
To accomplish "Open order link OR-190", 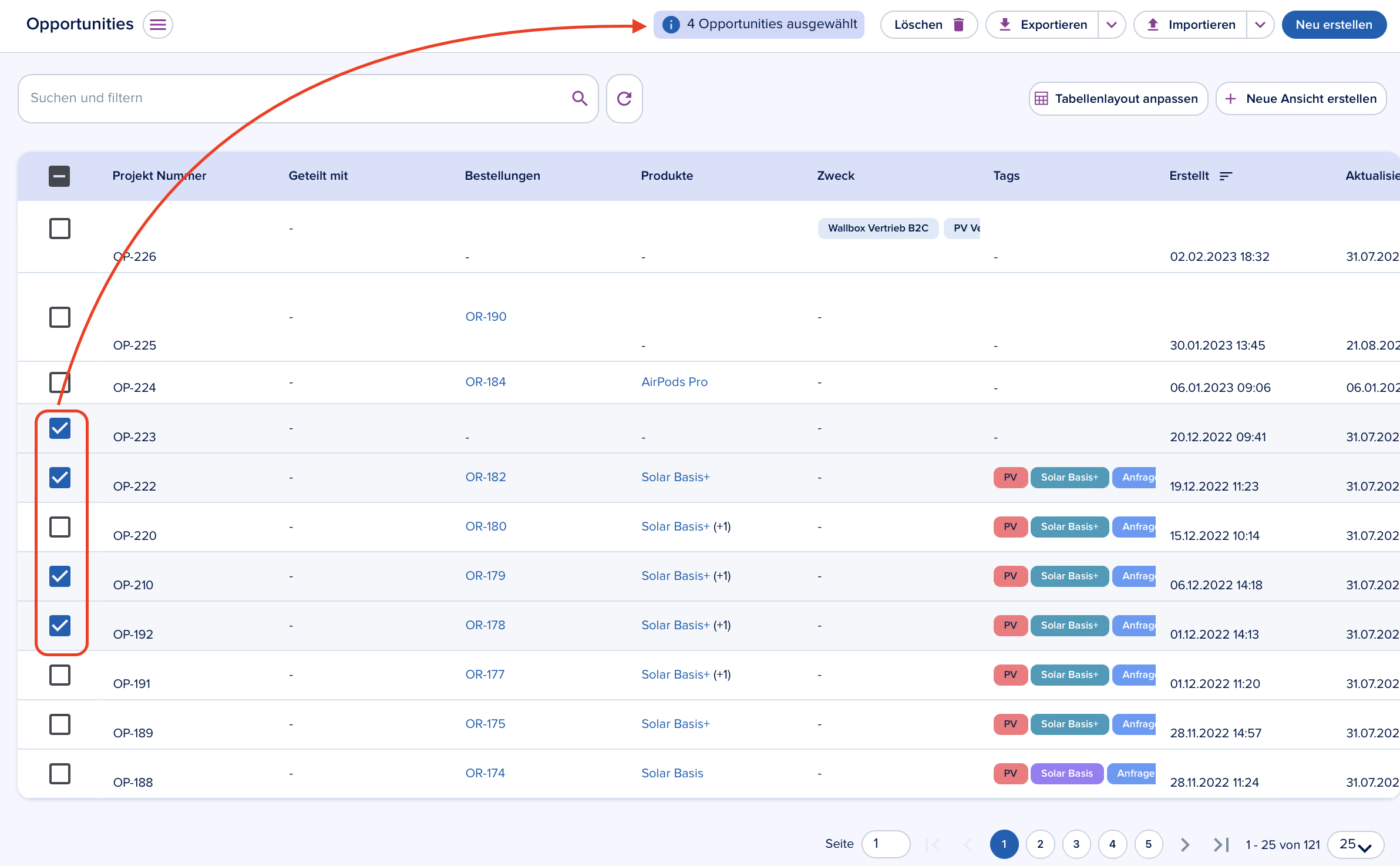I will [486, 317].
